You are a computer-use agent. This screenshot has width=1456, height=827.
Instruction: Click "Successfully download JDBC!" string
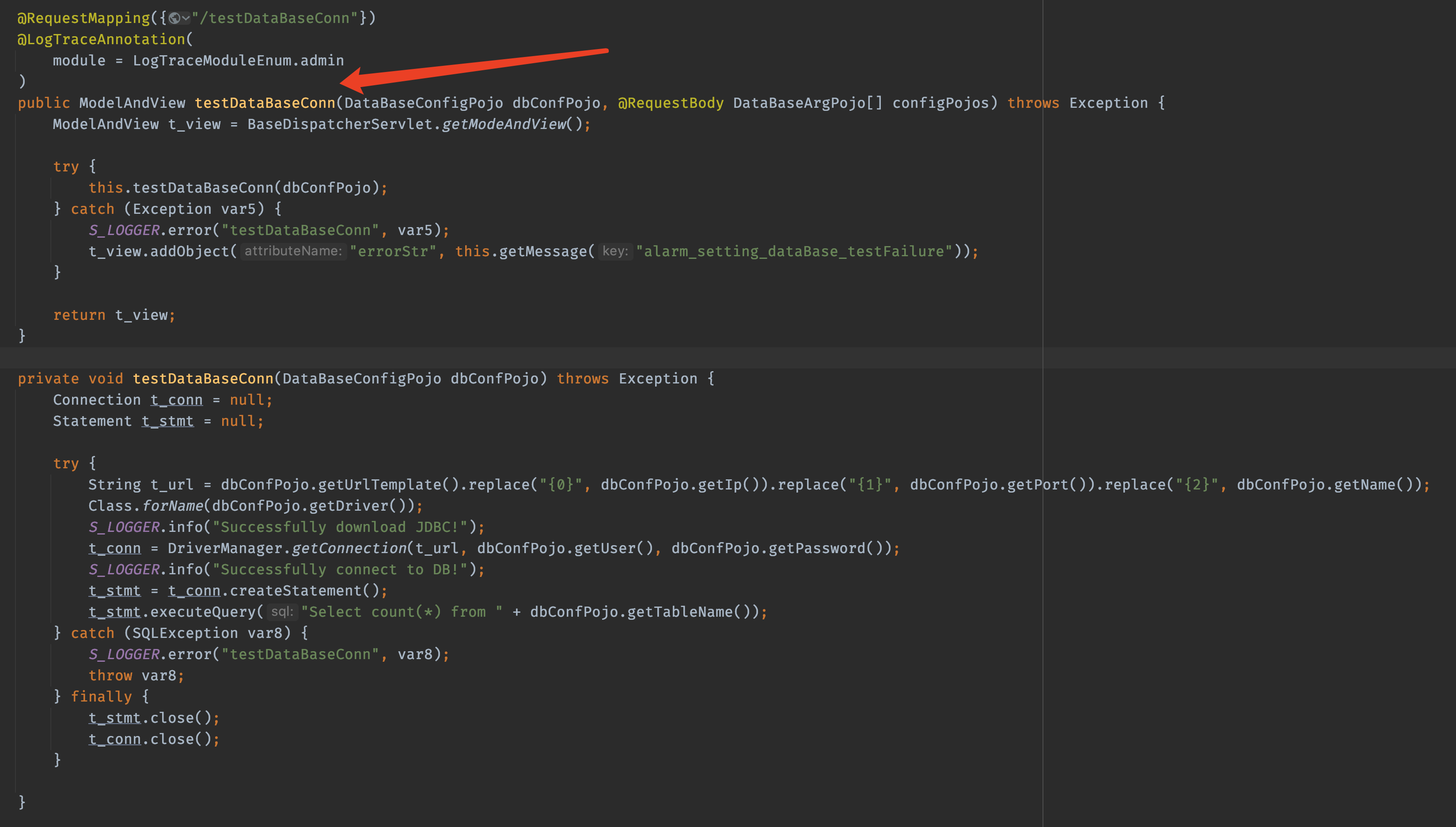[x=340, y=527]
